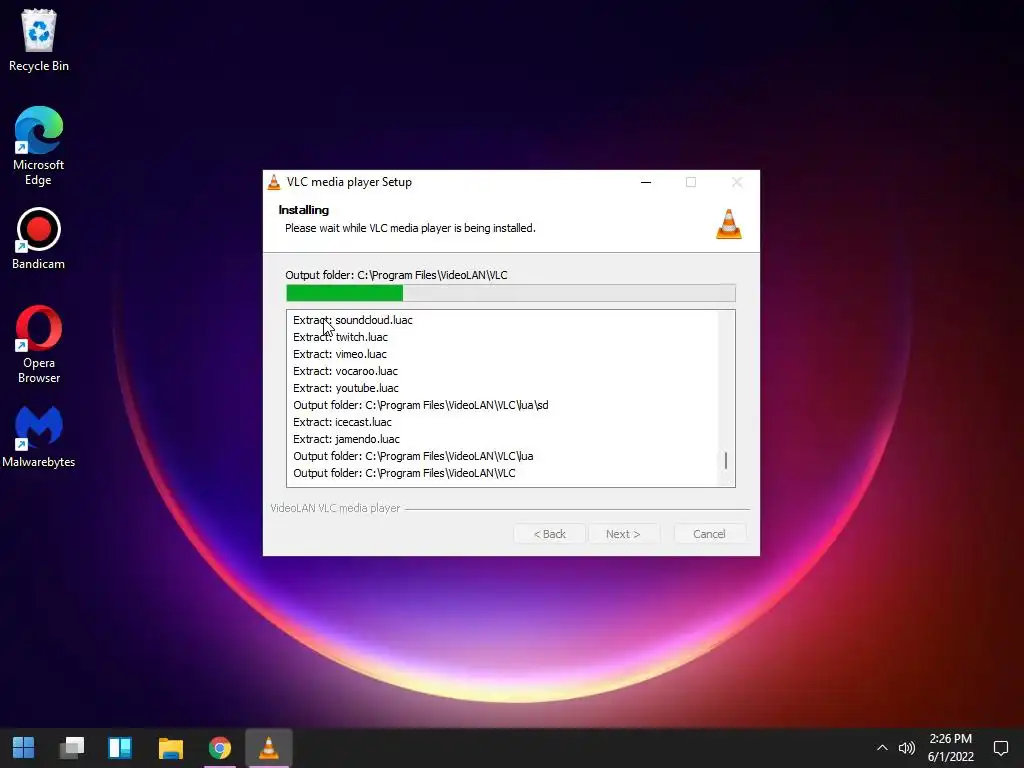
Task: Select the 'Extract: jamendo.luac' log line
Action: click(346, 439)
